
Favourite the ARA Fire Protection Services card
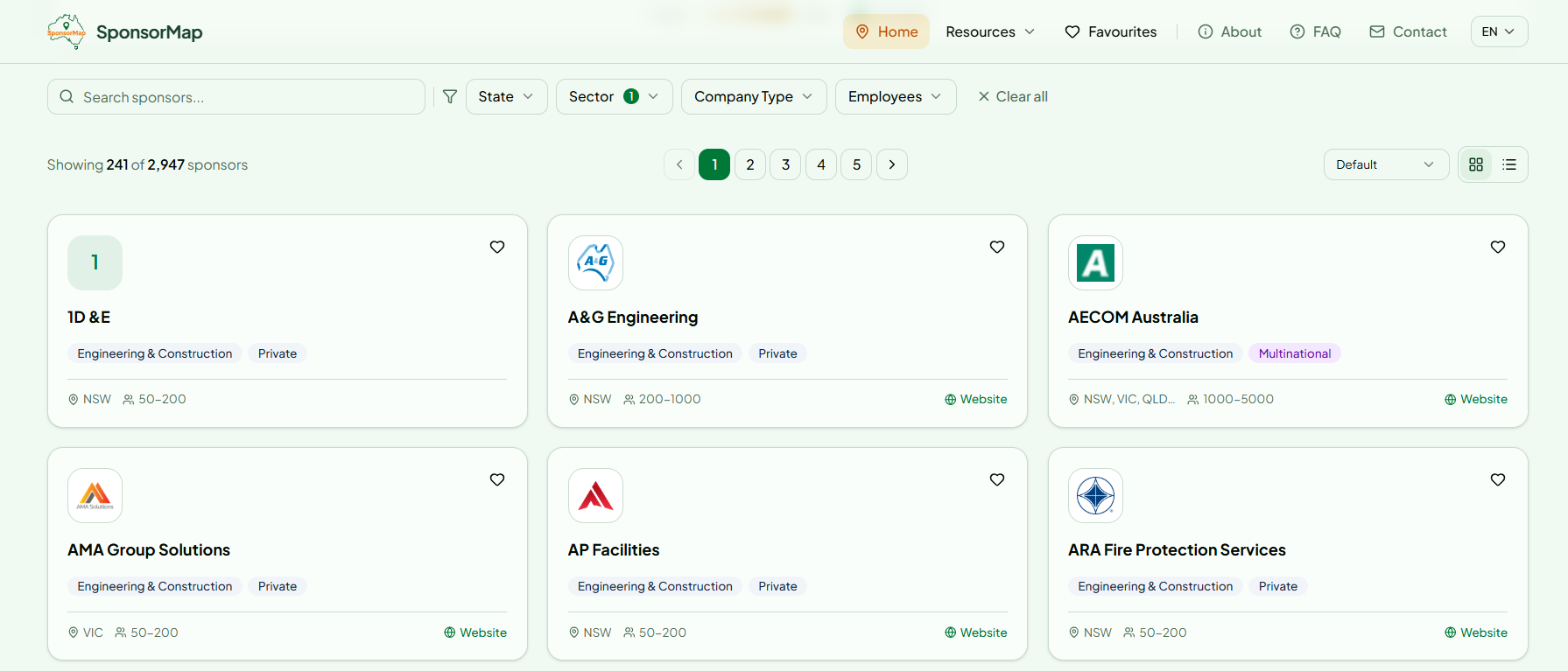click(x=1498, y=479)
